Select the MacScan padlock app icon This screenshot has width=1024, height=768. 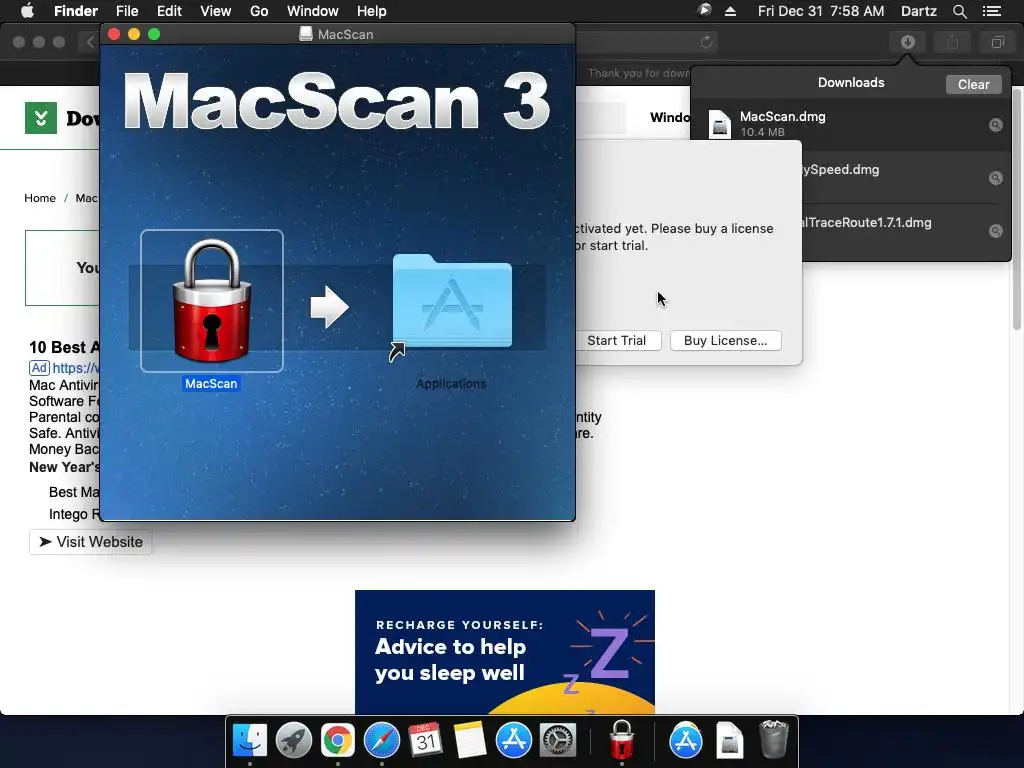212,300
